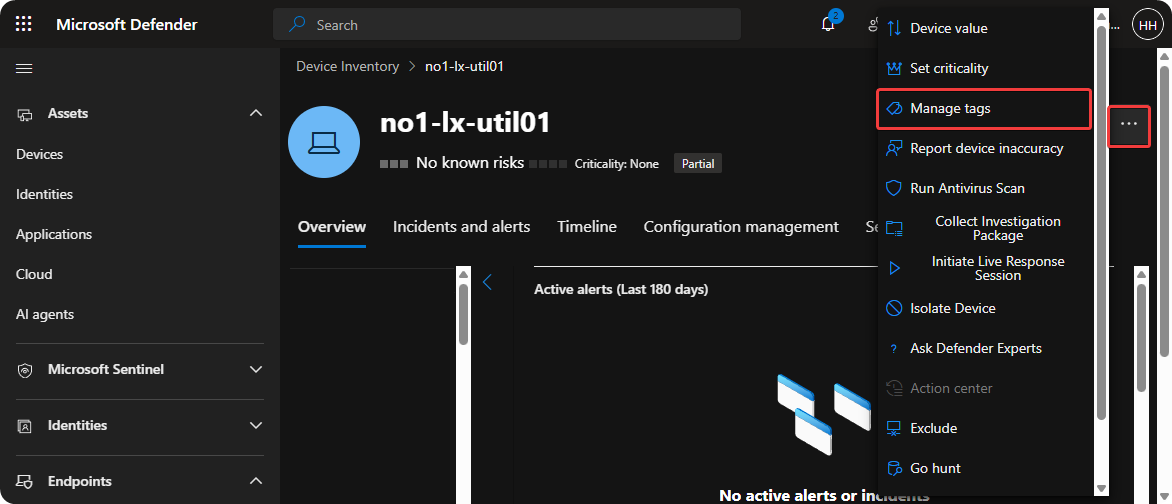Click the laptop device avatar icon

(x=324, y=140)
